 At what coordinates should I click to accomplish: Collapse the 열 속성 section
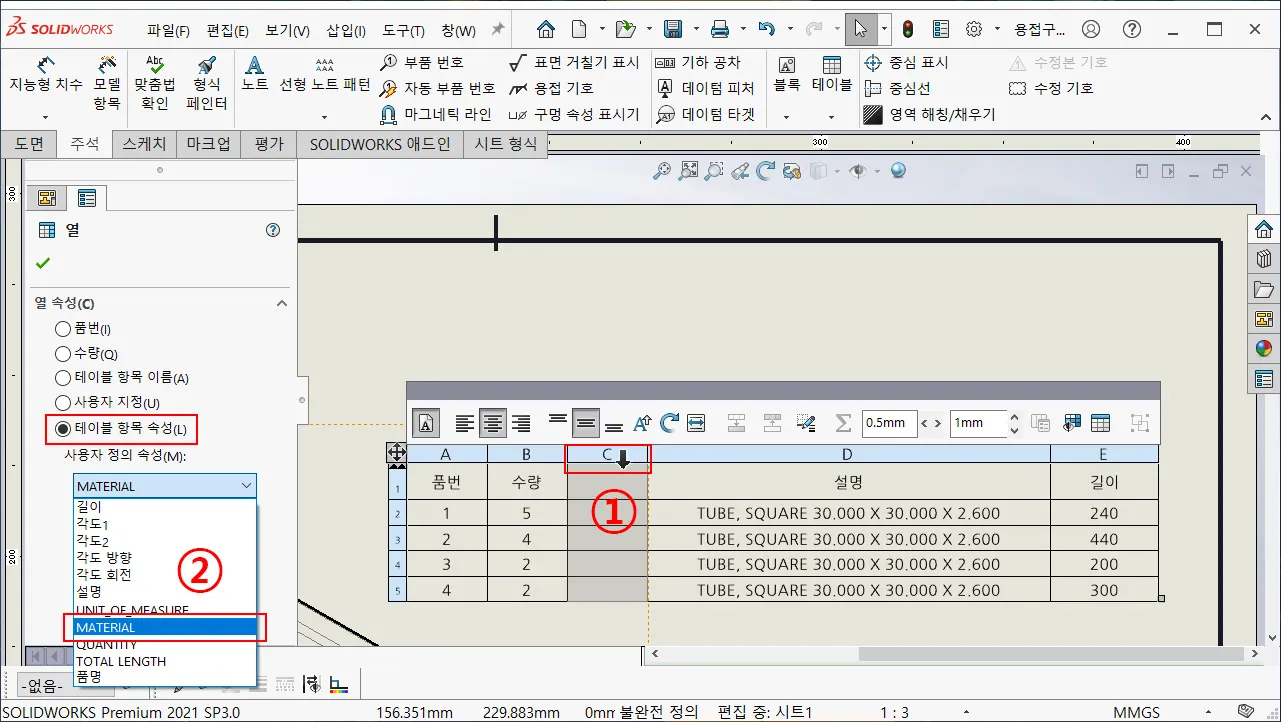click(282, 303)
